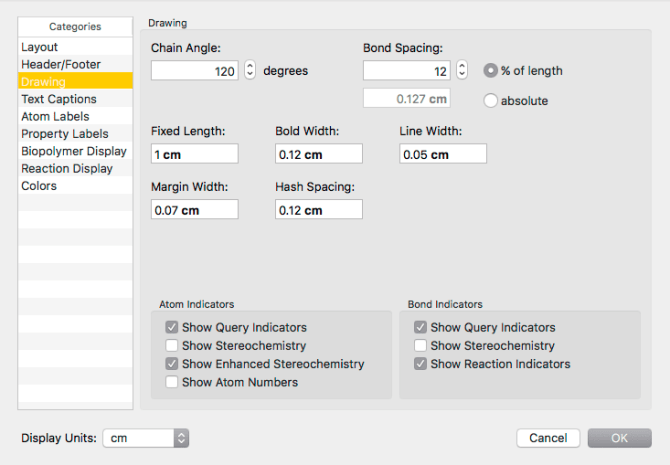This screenshot has width=670, height=465.
Task: Click the Line Width input field
Action: tap(442, 154)
